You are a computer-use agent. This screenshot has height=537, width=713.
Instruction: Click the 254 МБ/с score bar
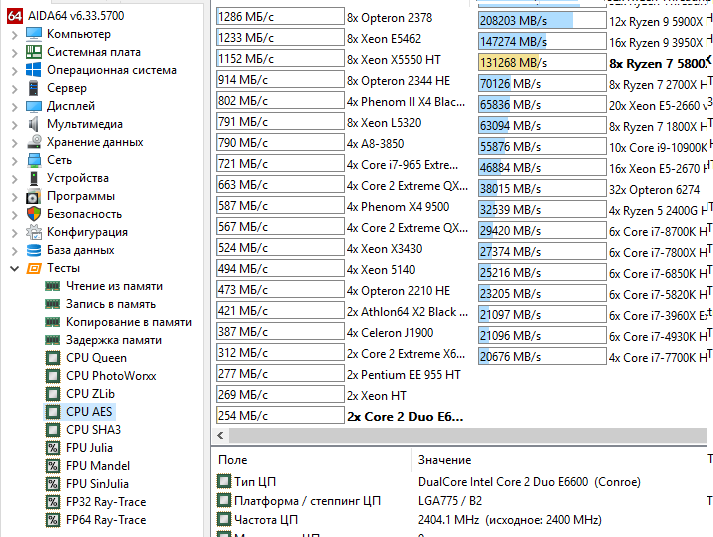[280, 416]
